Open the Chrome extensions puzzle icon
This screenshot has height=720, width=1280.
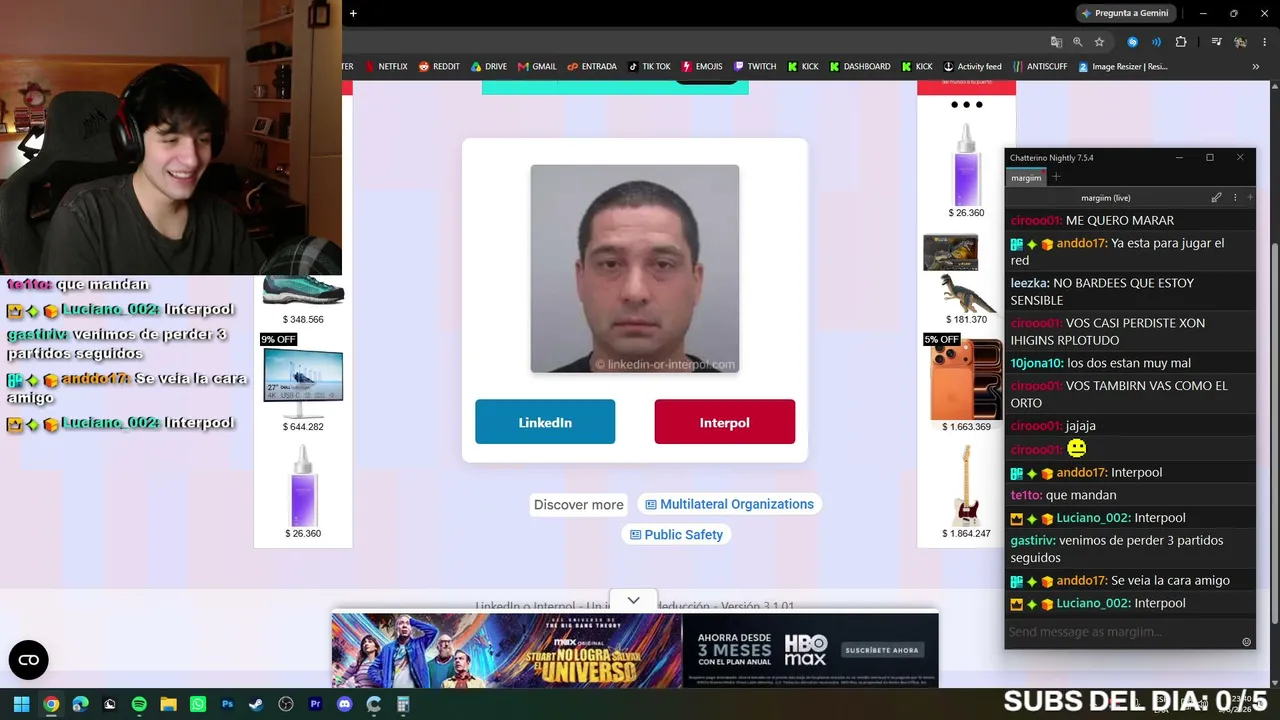coord(1181,42)
